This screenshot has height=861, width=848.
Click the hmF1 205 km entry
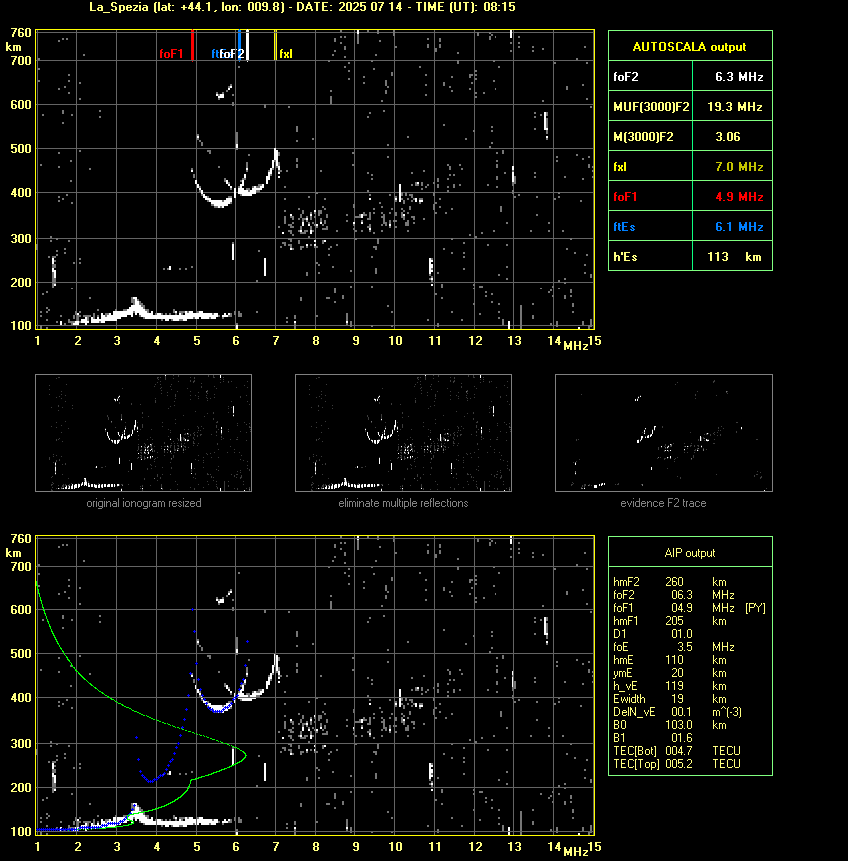coord(670,621)
